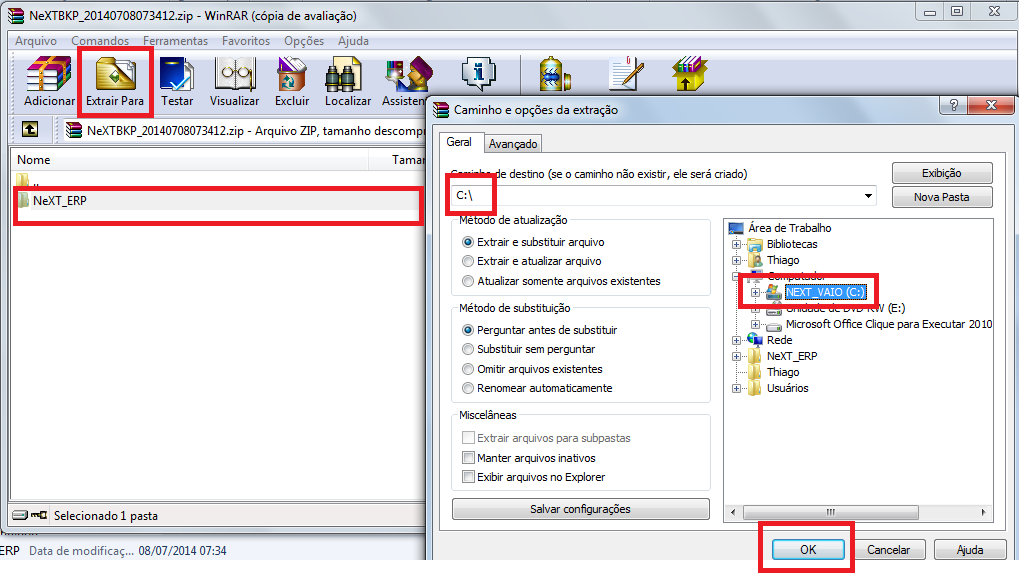This screenshot has width=1019, height=575.
Task: Open the Arquivo menu
Action: 36,40
